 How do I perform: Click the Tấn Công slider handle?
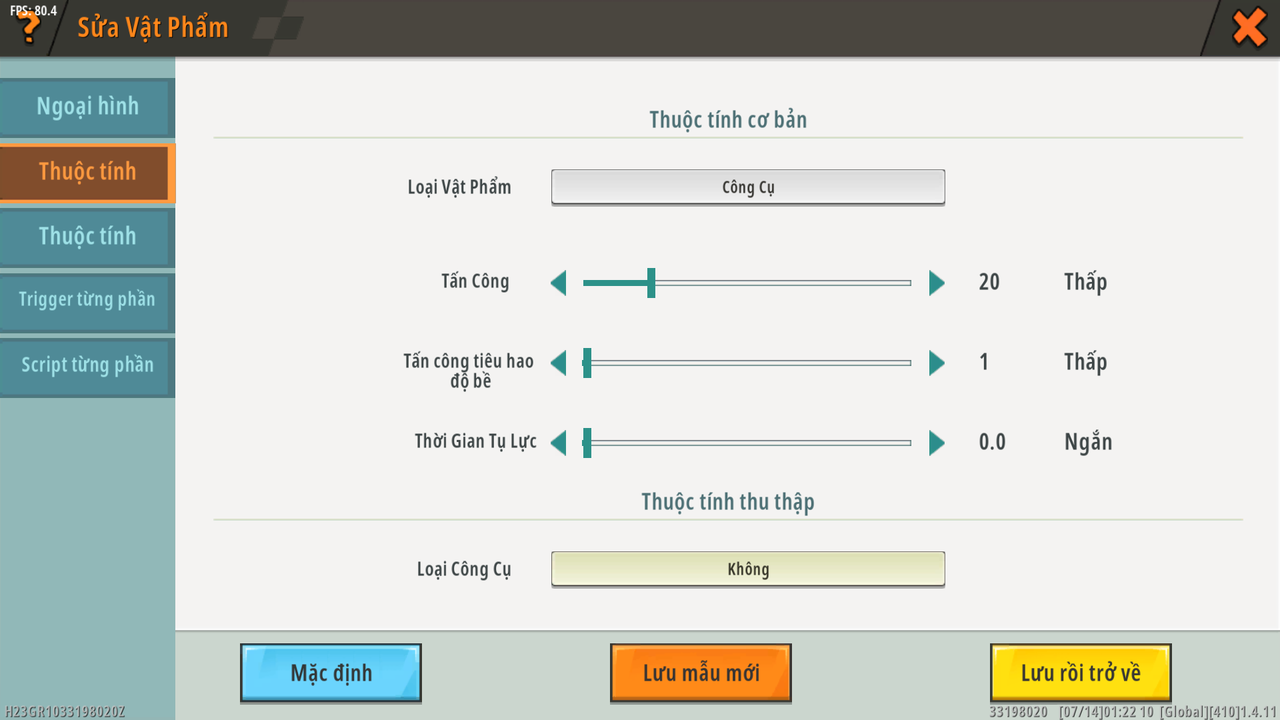point(651,283)
